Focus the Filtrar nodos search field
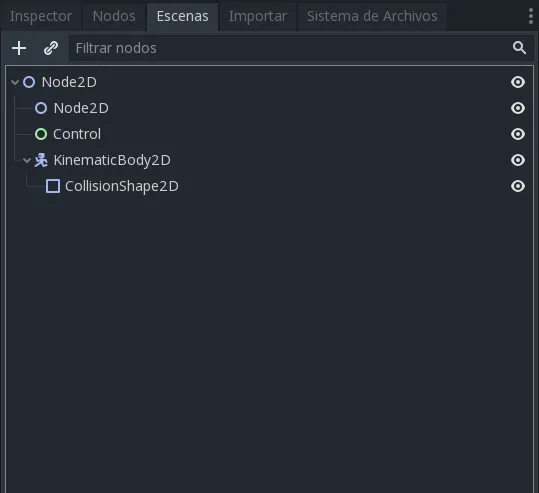 point(290,48)
